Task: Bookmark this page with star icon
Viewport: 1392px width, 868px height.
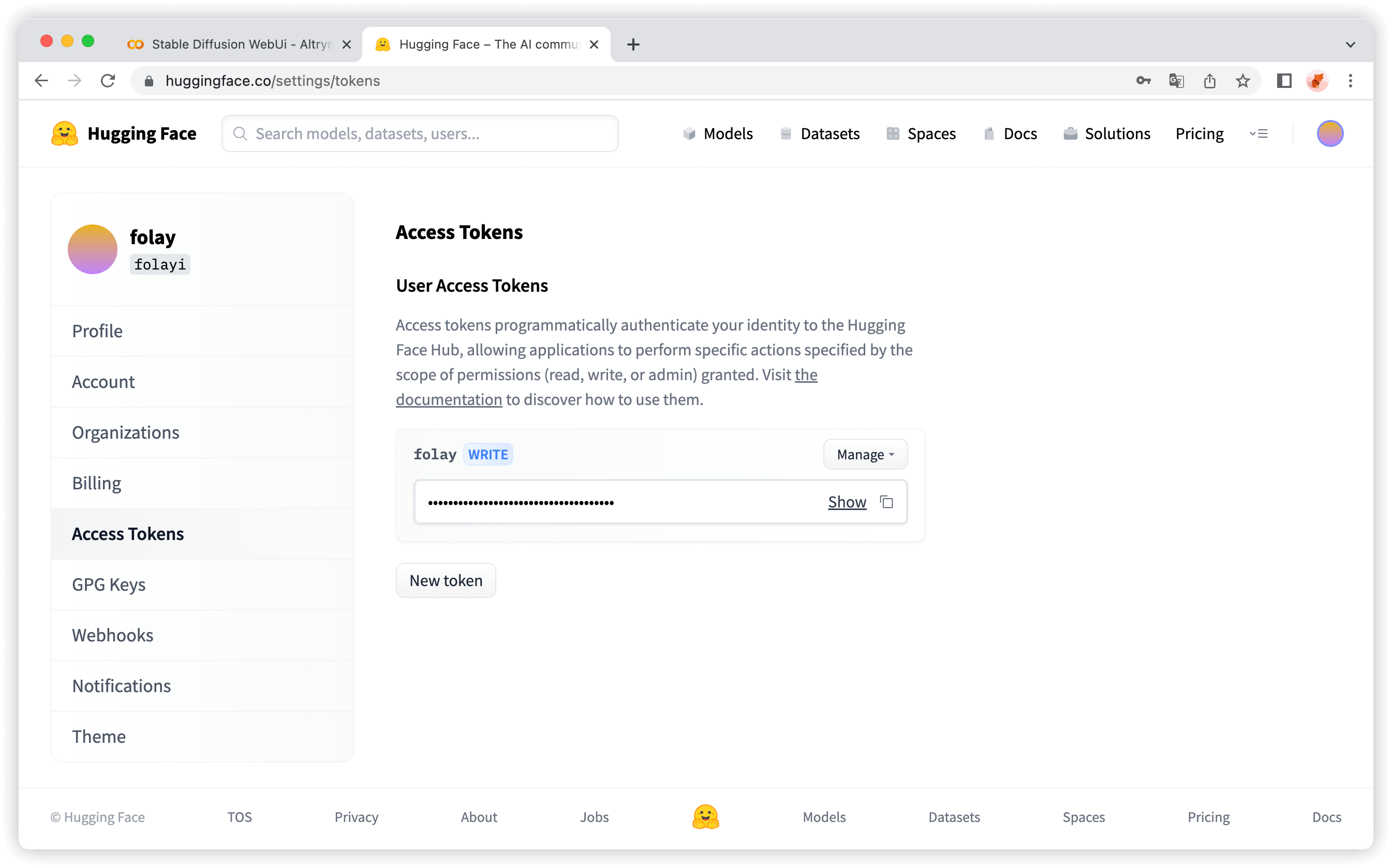Action: pyautogui.click(x=1242, y=81)
